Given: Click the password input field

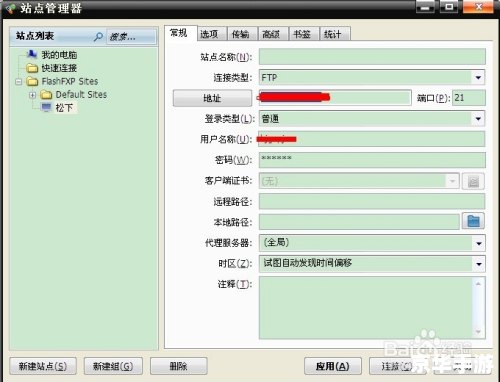Looking at the screenshot, I should click(x=372, y=160).
